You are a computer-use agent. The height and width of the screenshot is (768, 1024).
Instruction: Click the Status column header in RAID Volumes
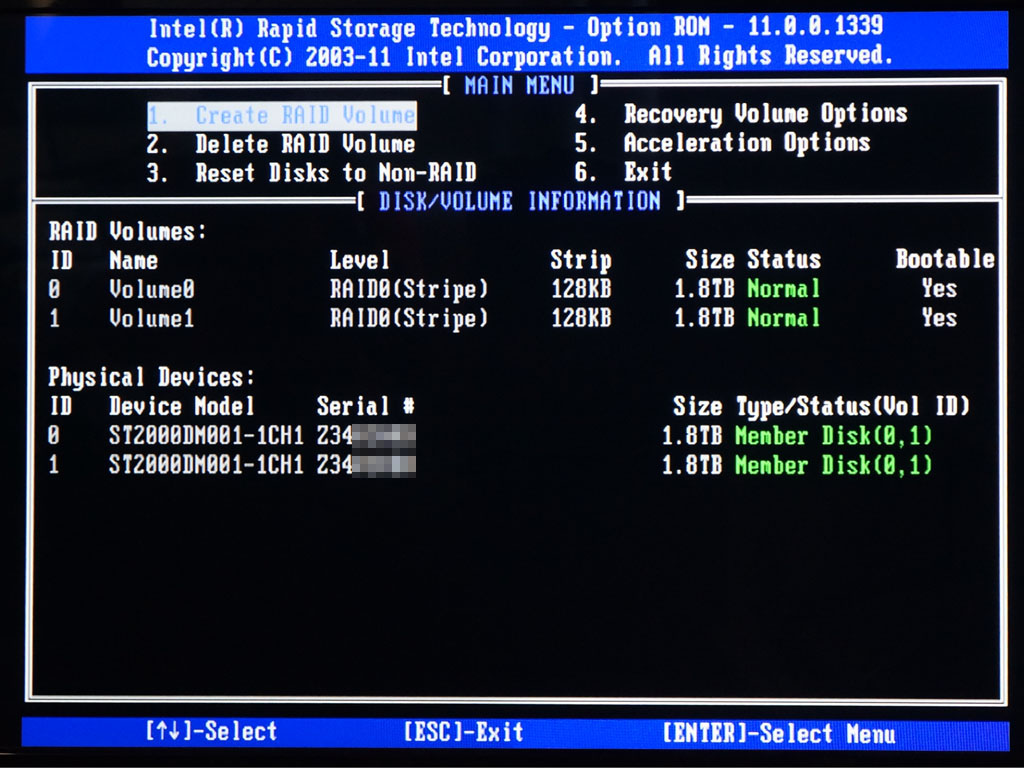click(784, 259)
